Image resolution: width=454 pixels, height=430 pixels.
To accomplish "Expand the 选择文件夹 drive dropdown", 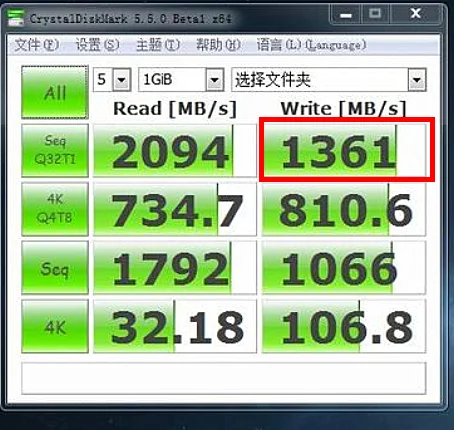I will click(x=417, y=80).
